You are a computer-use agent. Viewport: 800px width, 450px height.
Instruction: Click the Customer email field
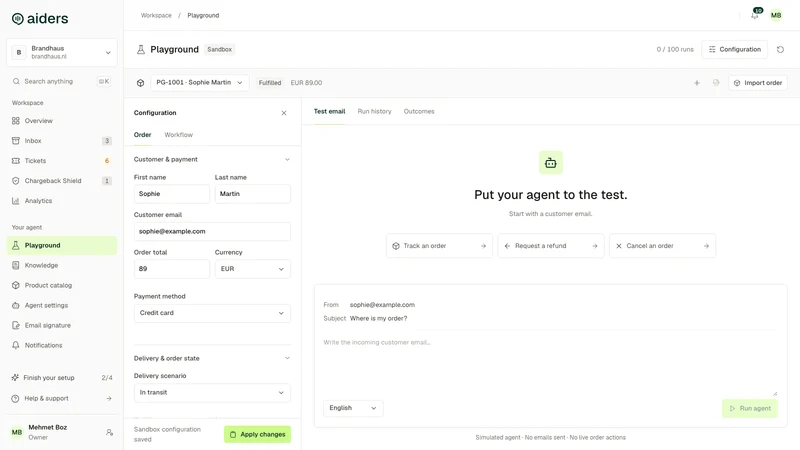pyautogui.click(x=212, y=232)
